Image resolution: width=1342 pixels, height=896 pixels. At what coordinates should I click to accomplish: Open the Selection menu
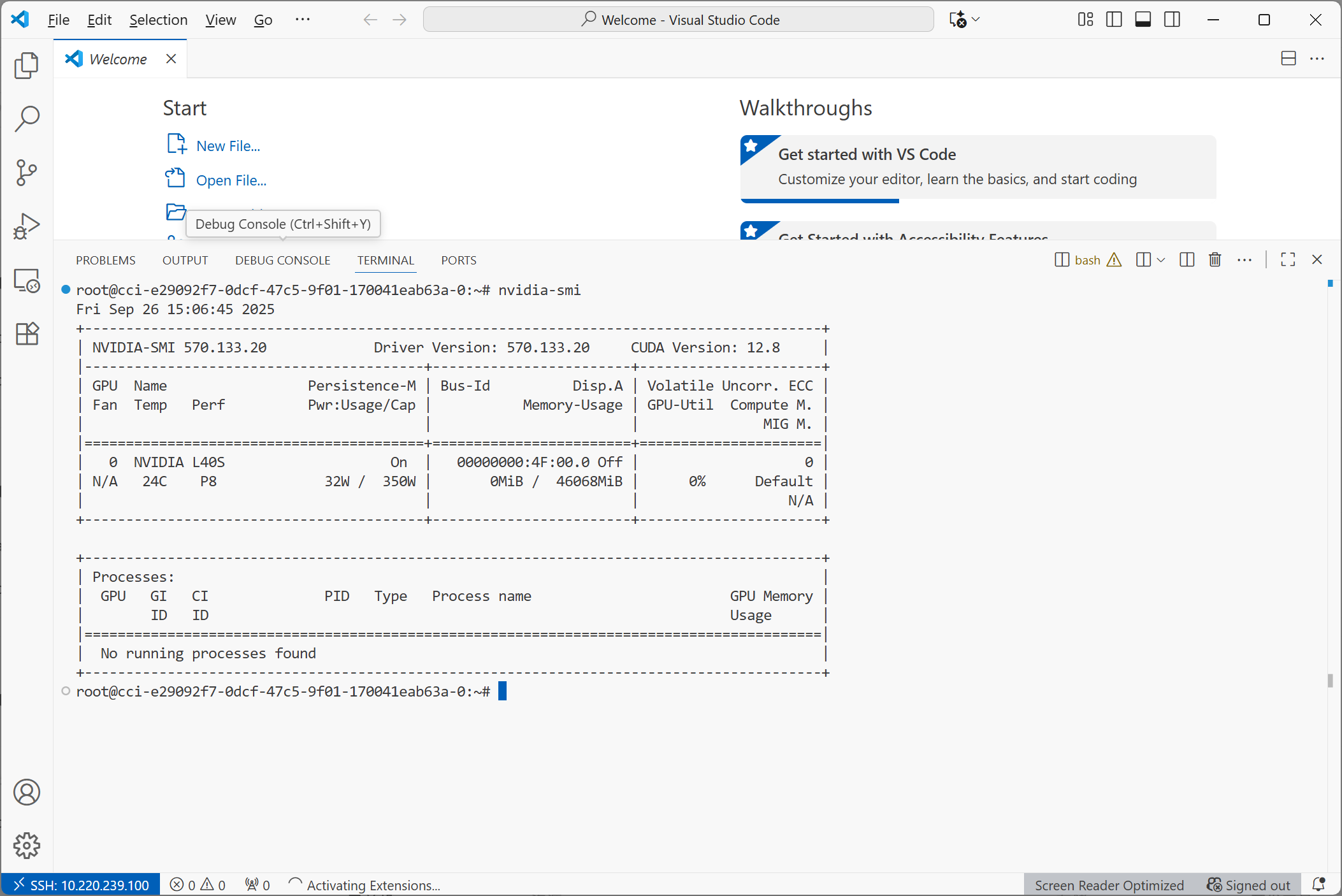coord(158,20)
